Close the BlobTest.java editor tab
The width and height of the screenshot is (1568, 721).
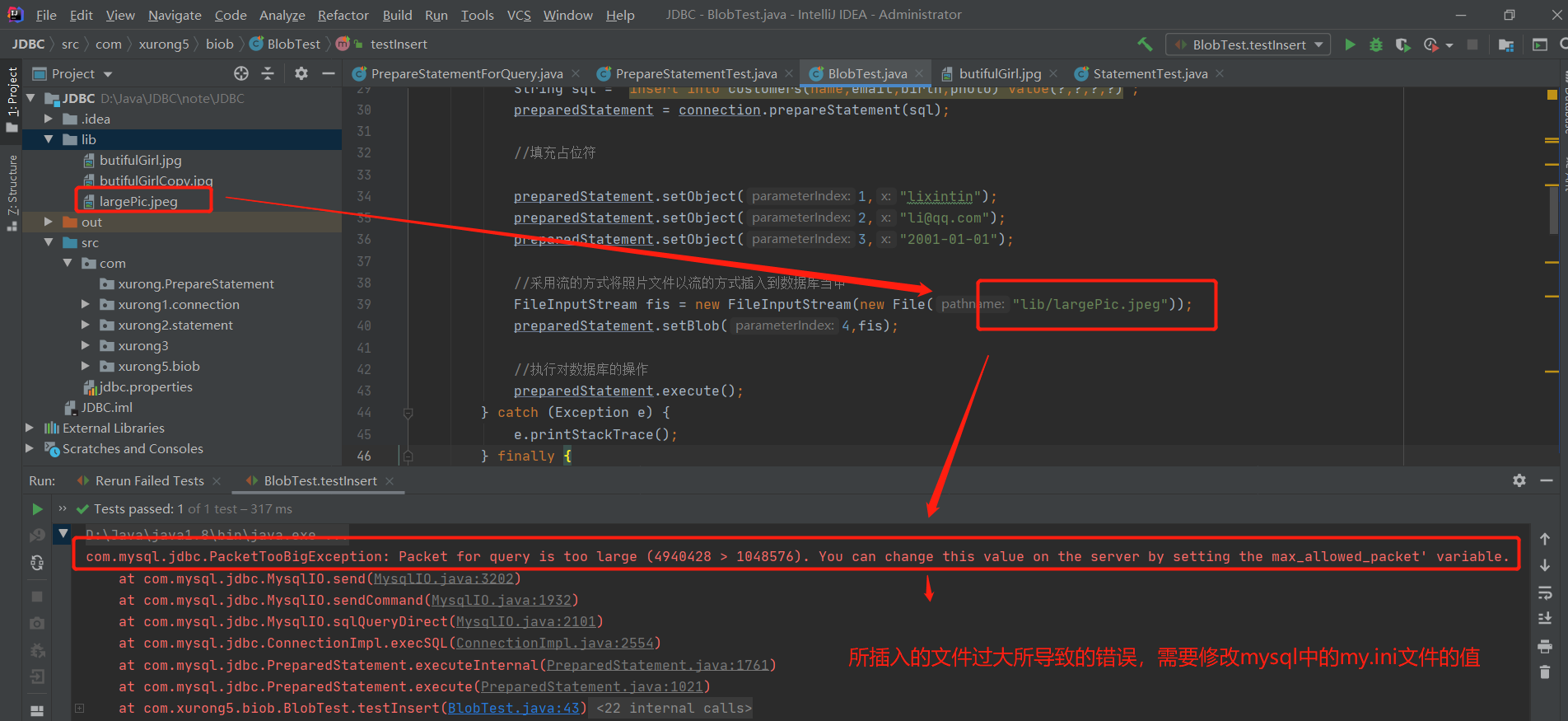(x=920, y=73)
